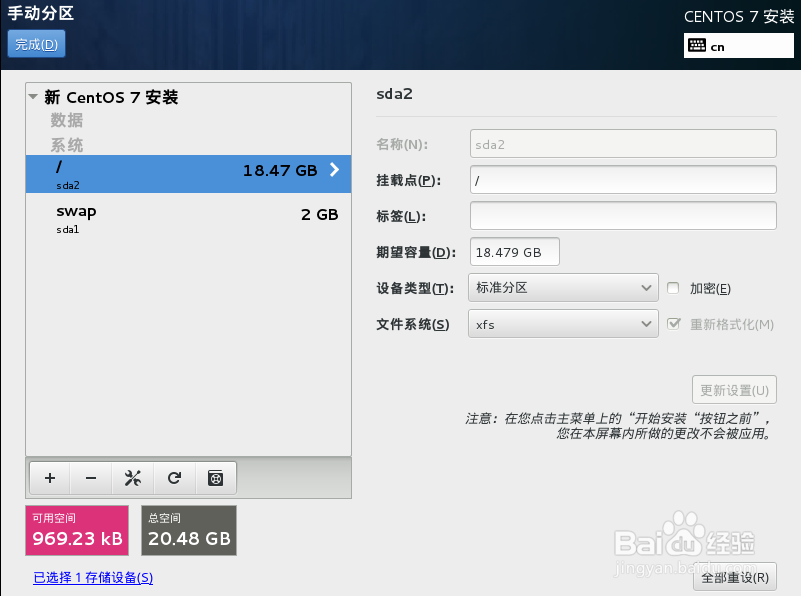Click the reload storage configuration icon
Image resolution: width=801 pixels, height=596 pixels.
(x=174, y=478)
